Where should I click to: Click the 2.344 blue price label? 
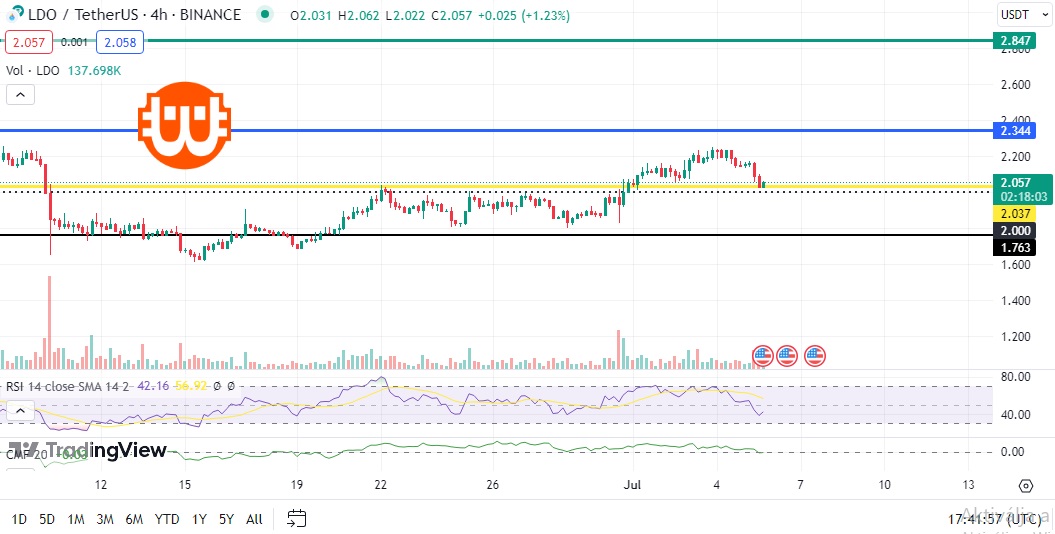click(1015, 130)
